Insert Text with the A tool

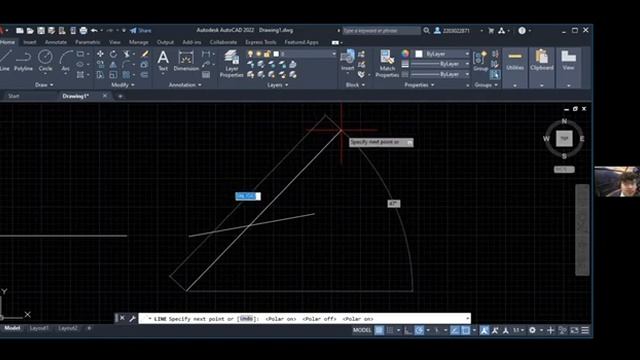pyautogui.click(x=163, y=60)
